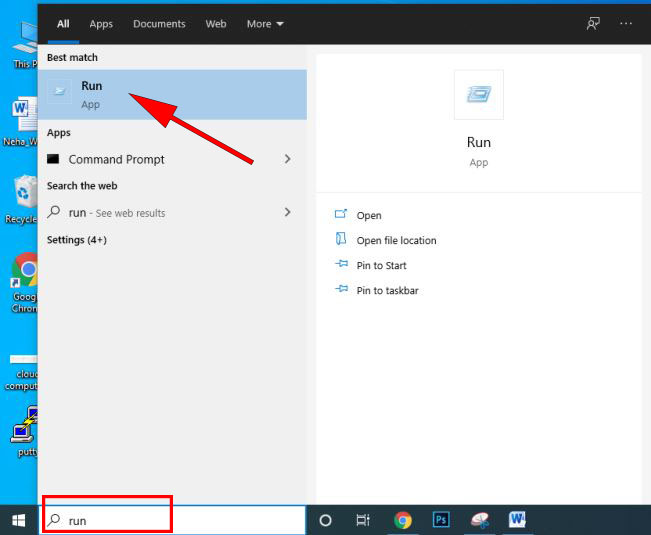Open Microsoft Word from the taskbar
This screenshot has height=535, width=651.
[517, 520]
